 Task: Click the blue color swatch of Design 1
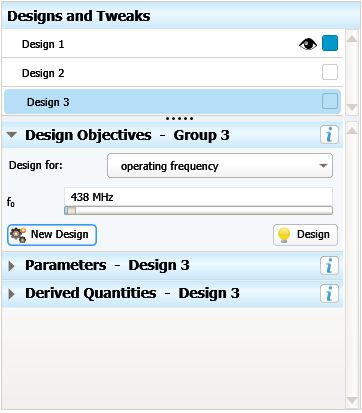330,43
